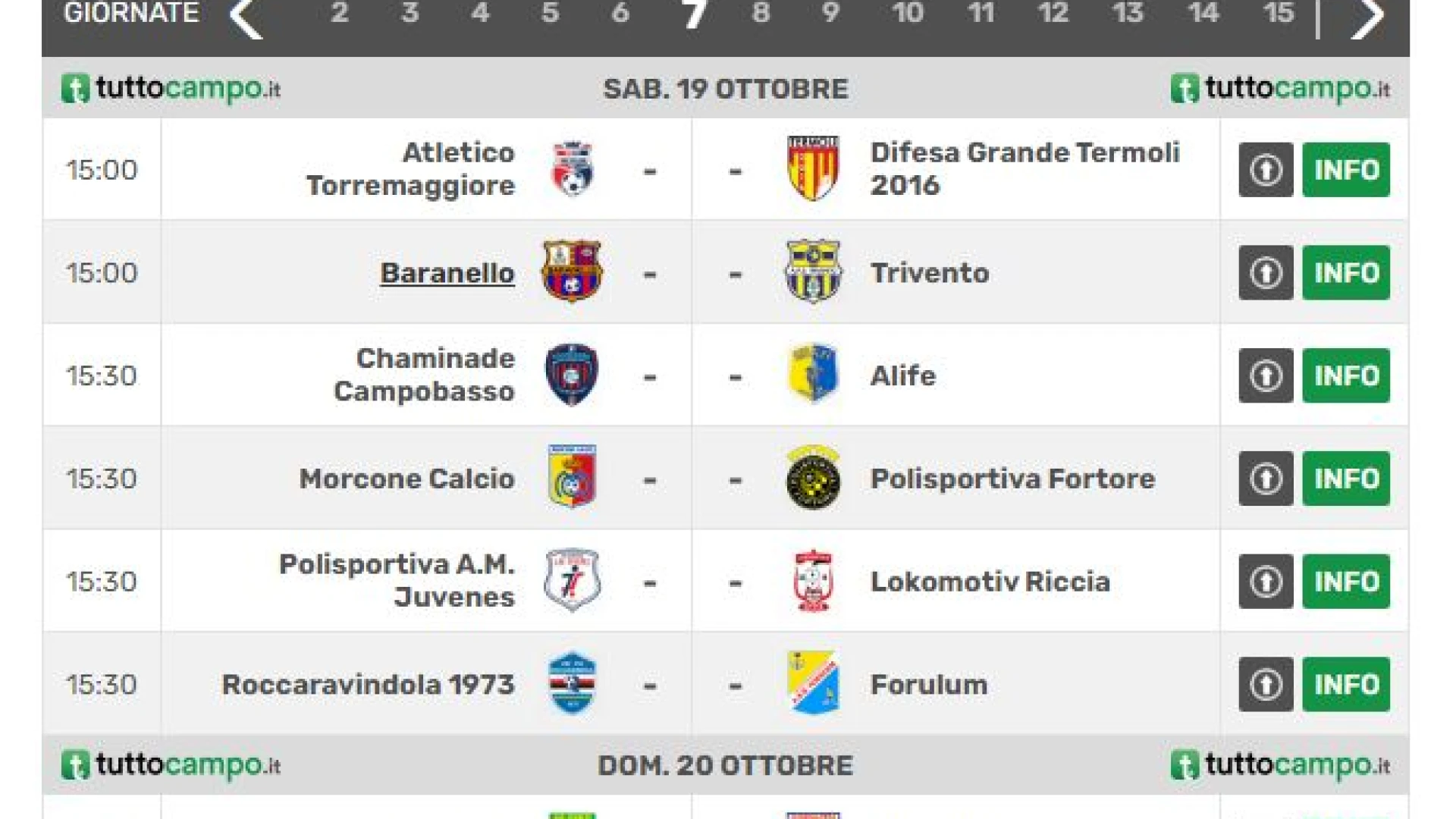Click the Lokomotiv Riccia team logo
Viewport: 1456px width, 819px height.
[813, 581]
